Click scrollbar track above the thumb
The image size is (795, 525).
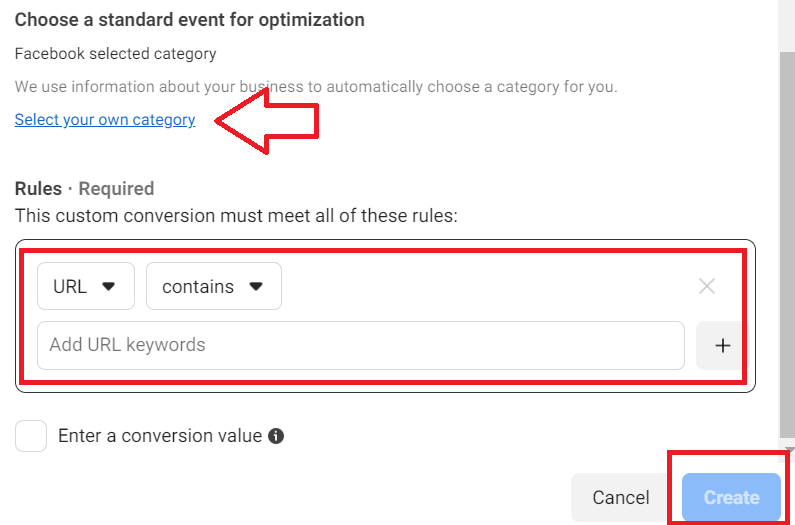coord(787,25)
